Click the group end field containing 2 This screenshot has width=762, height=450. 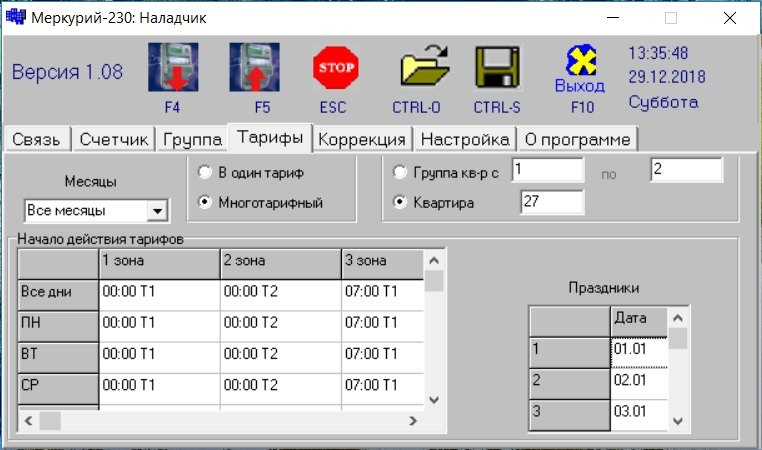pyautogui.click(x=686, y=170)
